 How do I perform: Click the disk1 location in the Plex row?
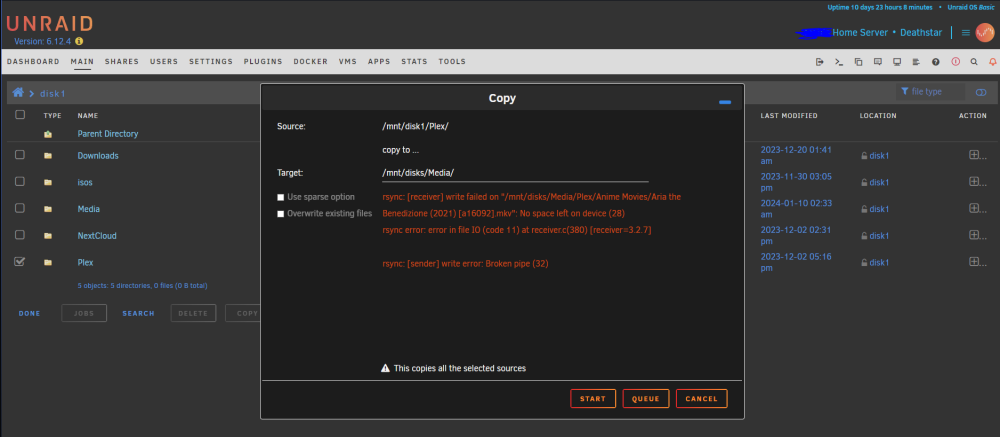click(x=879, y=263)
